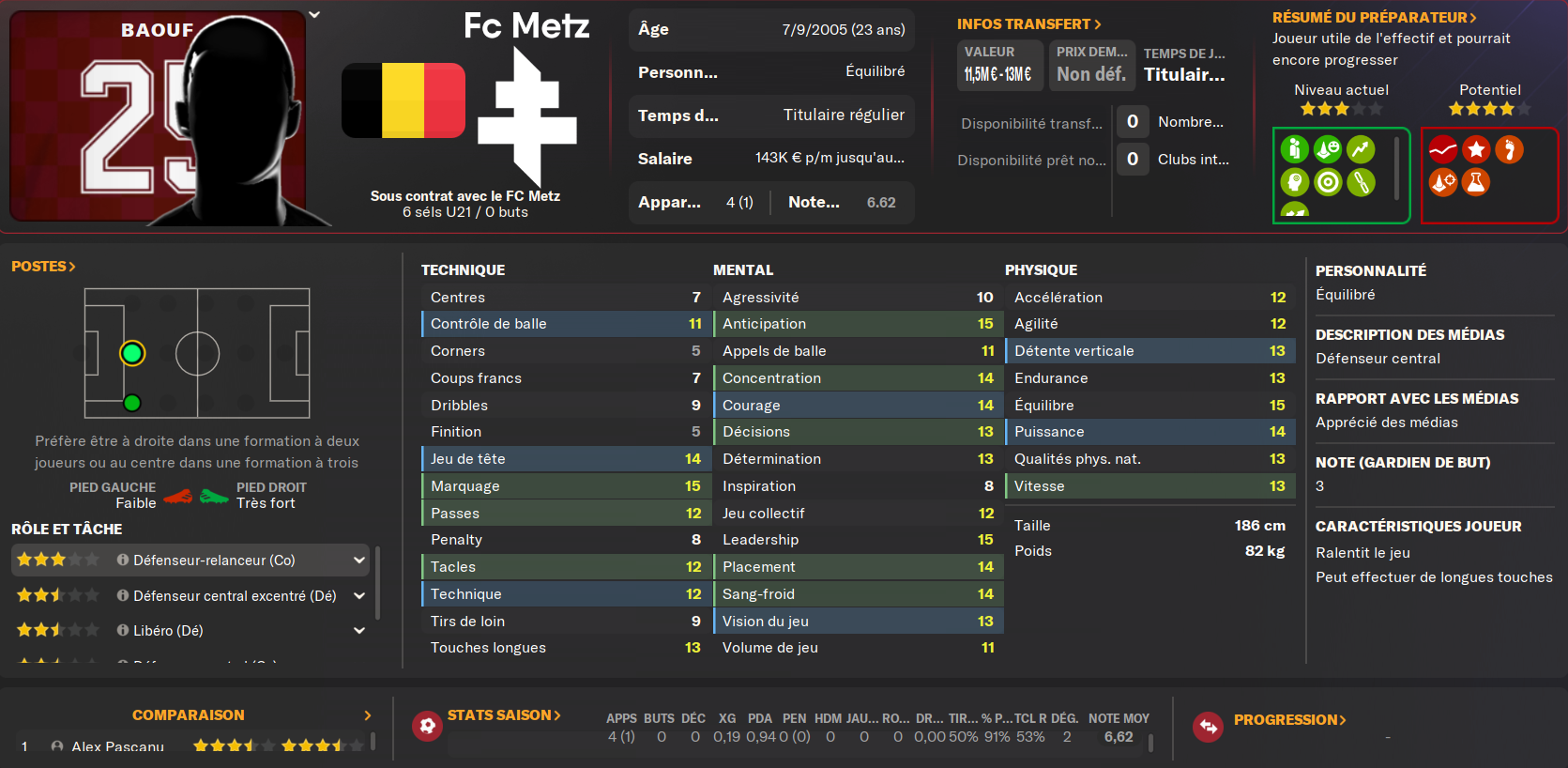Screen dimensions: 1568x768
Task: Click the football icon beside Stats Saison
Action: [427, 726]
